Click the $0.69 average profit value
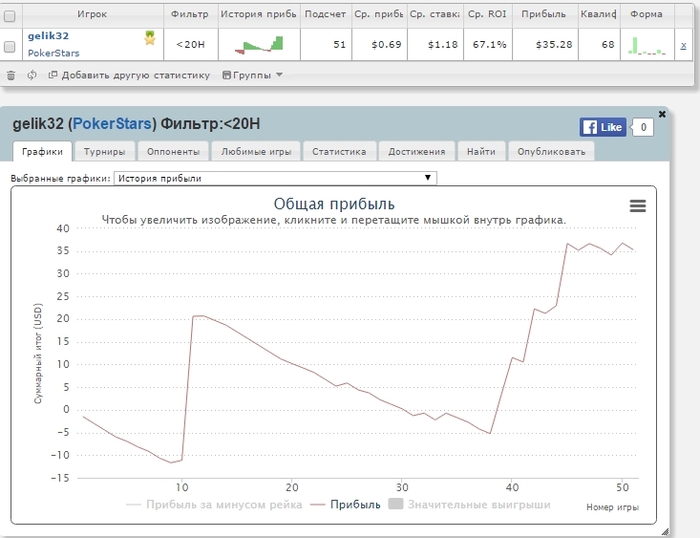The height and width of the screenshot is (538, 700). [387, 45]
